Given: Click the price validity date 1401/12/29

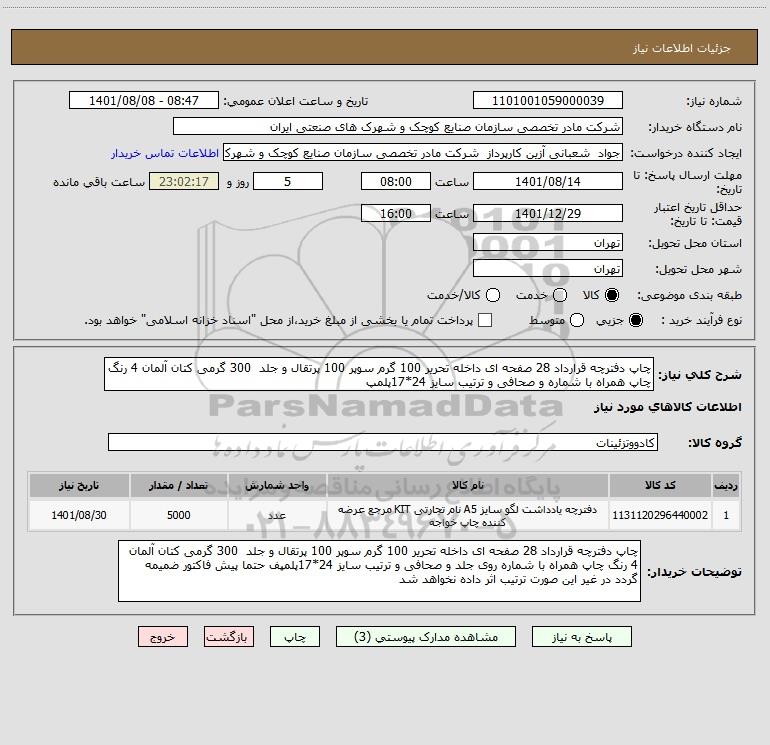Looking at the screenshot, I should [x=548, y=213].
